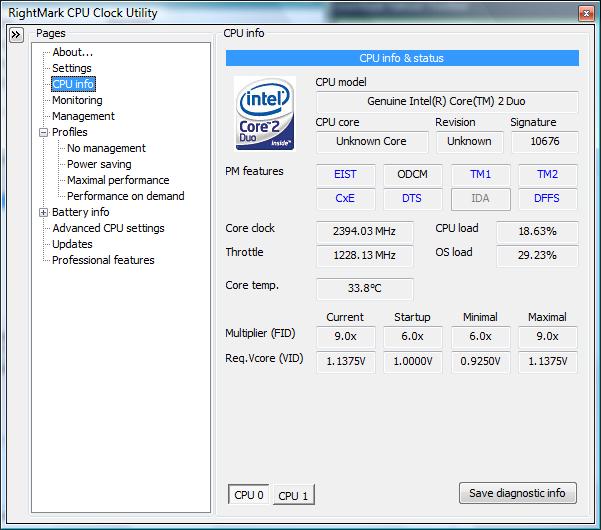Click the Save diagnostic info button
This screenshot has width=601, height=530.
pos(517,493)
